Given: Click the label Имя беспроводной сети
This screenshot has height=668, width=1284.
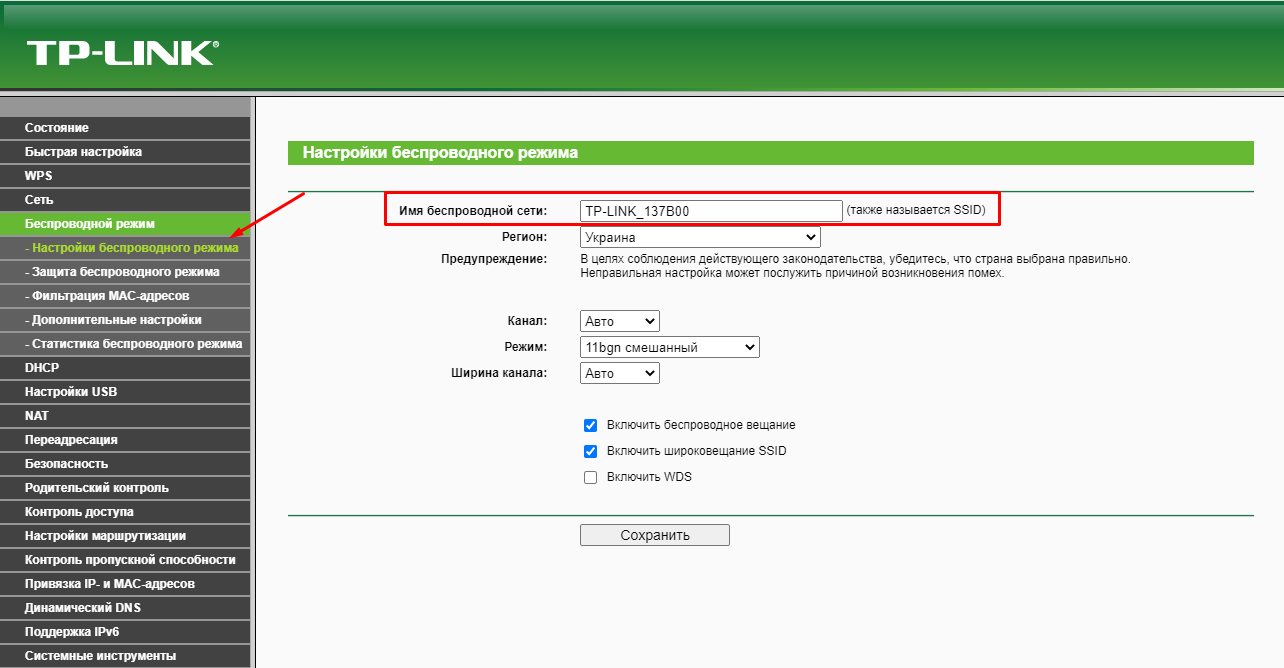Looking at the screenshot, I should pos(473,211).
